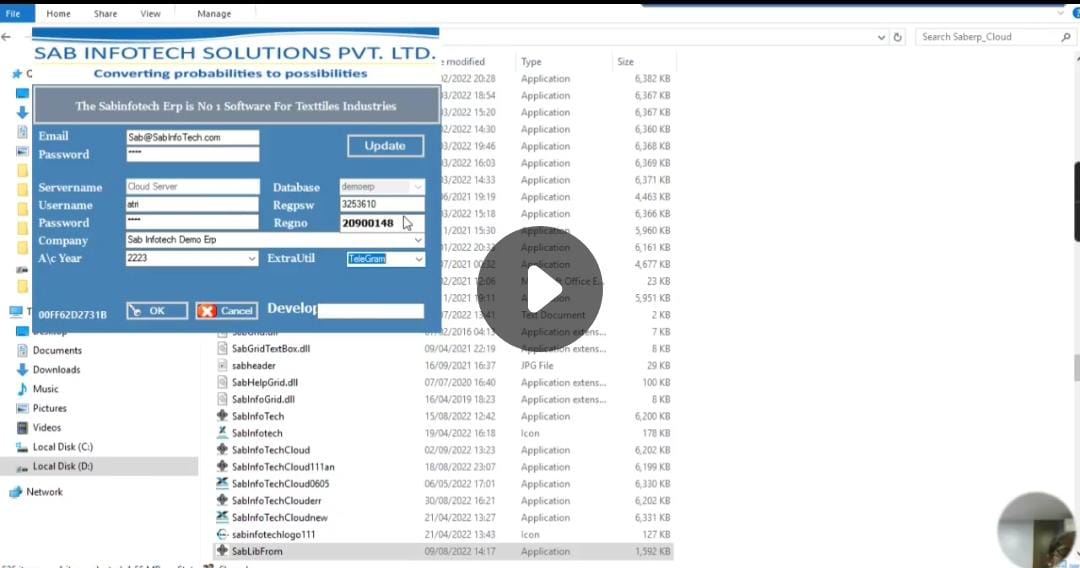Click the Cancel button
The image size is (1080, 568).
227,311
